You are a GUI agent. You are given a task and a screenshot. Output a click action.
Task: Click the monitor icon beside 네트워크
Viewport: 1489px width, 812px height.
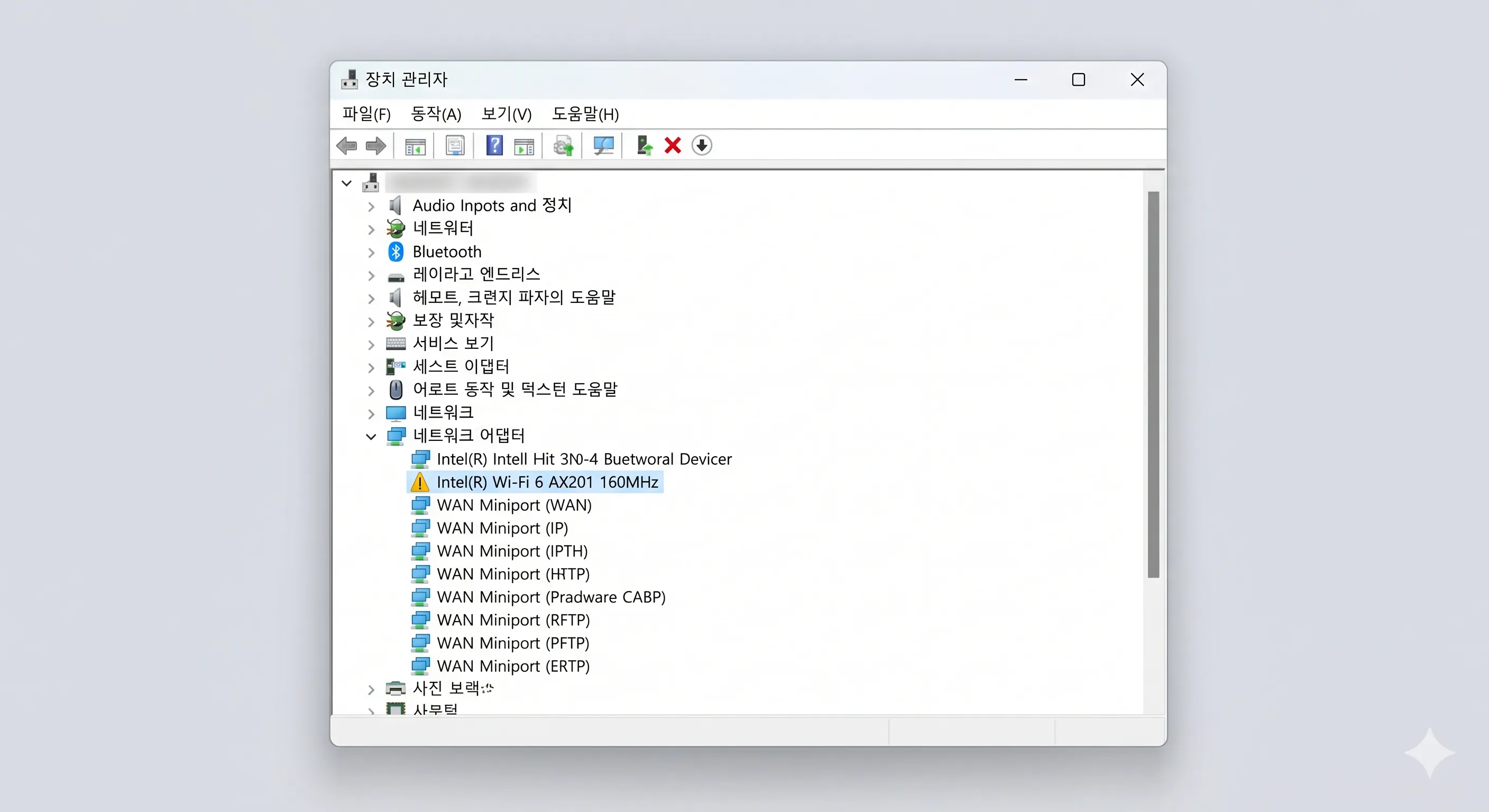point(396,413)
